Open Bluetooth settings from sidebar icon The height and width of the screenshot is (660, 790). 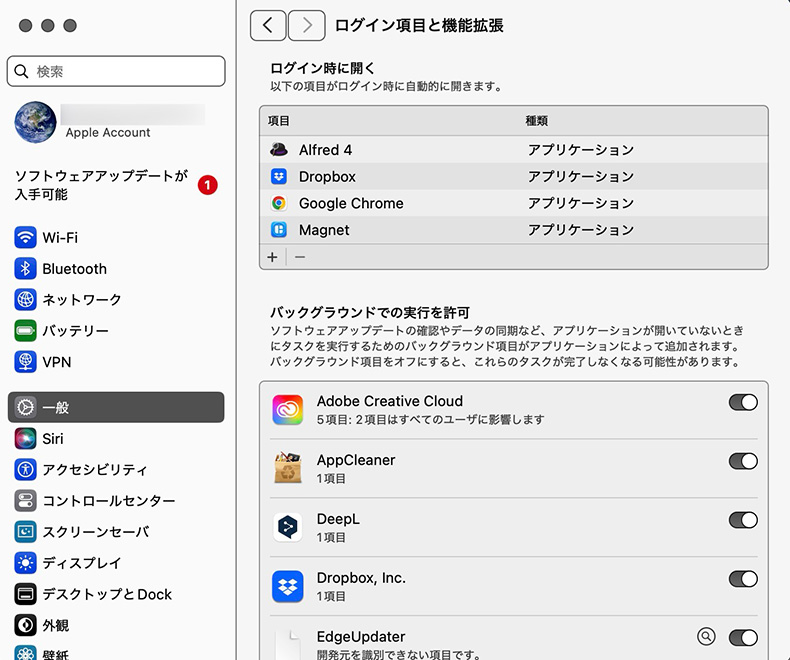coord(26,269)
